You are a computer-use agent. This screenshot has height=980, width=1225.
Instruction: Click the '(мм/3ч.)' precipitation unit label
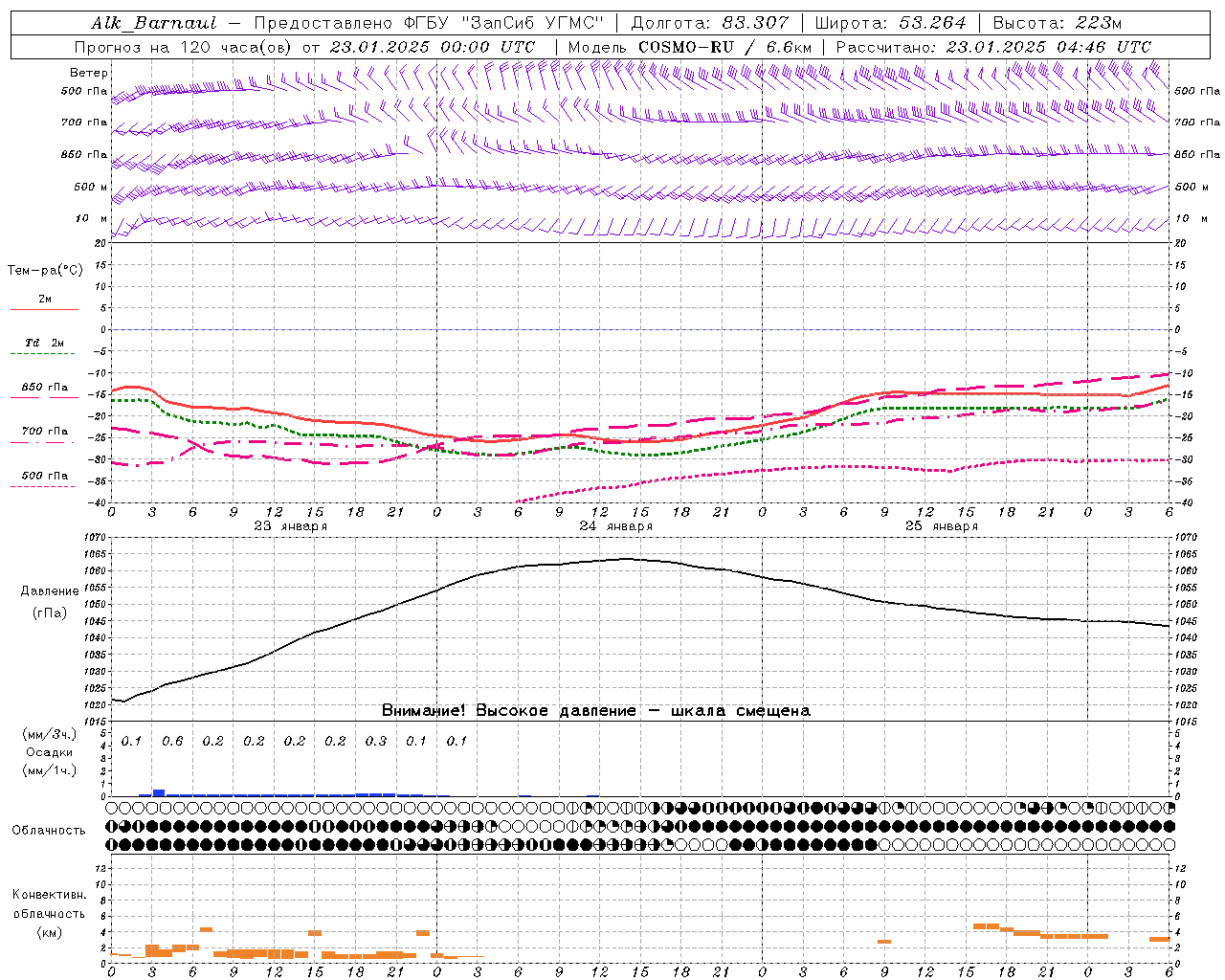(x=49, y=734)
